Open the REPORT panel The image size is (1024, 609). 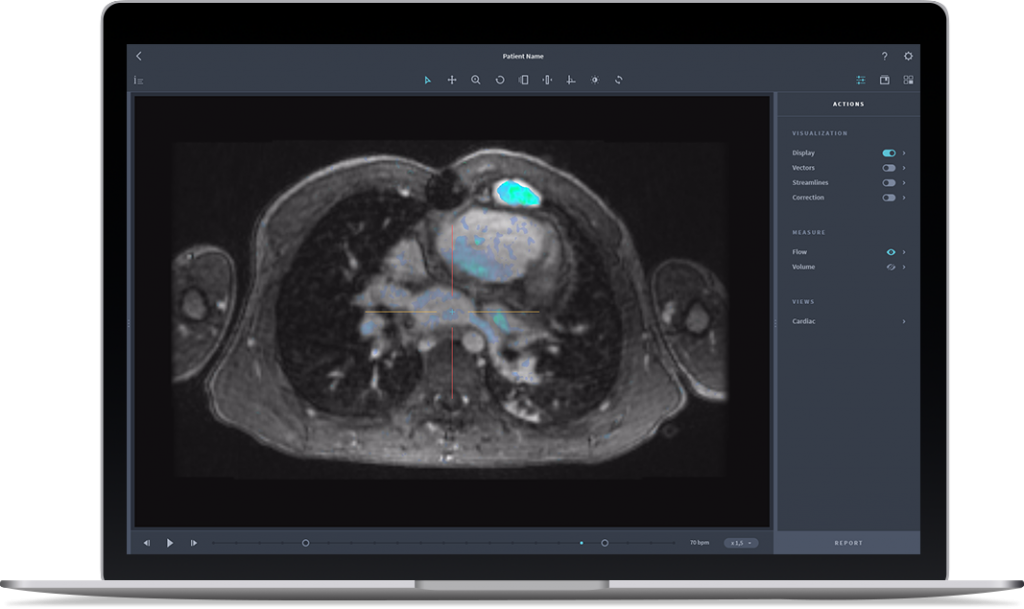(848, 542)
